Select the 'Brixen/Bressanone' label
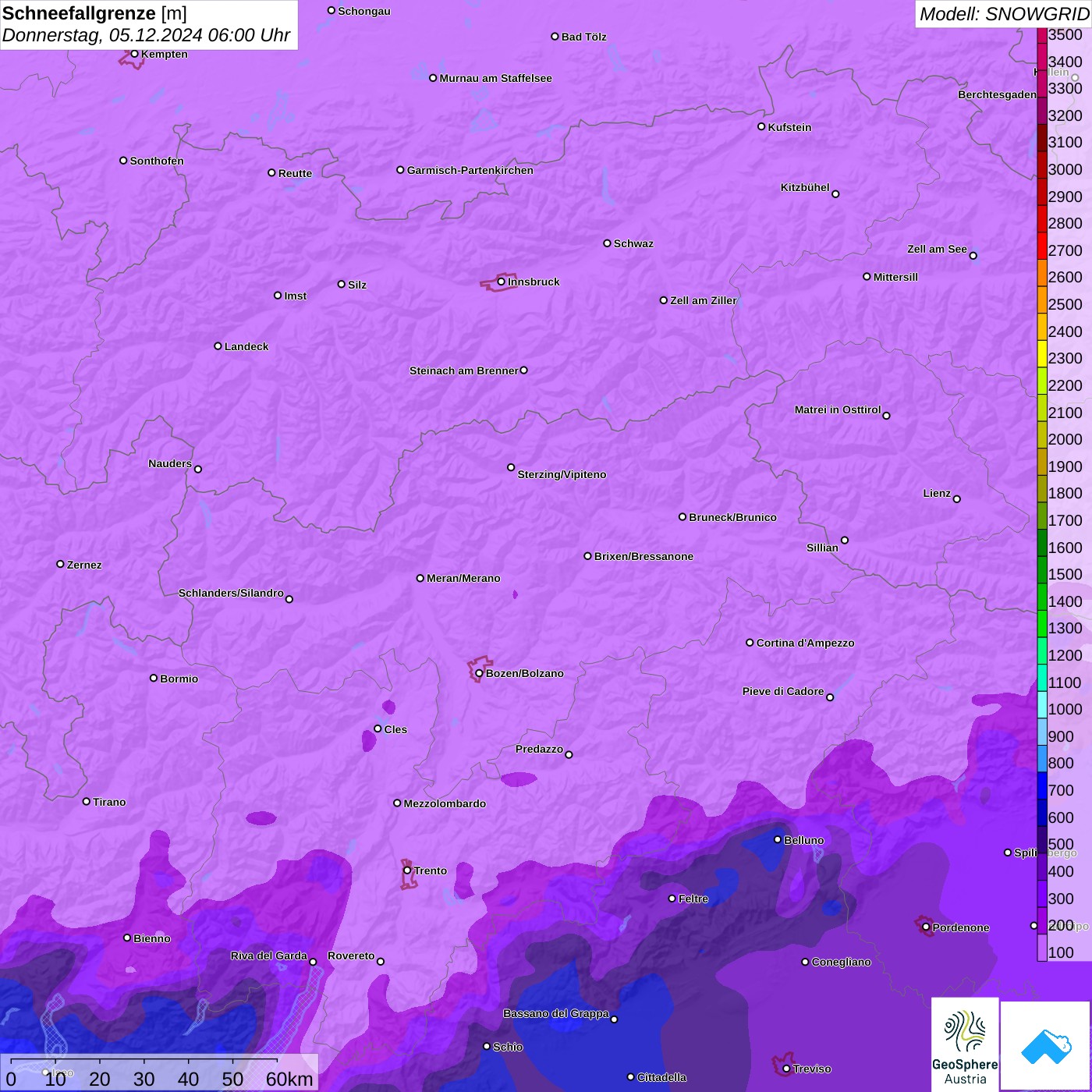Viewport: 1092px width, 1092px height. coord(644,556)
